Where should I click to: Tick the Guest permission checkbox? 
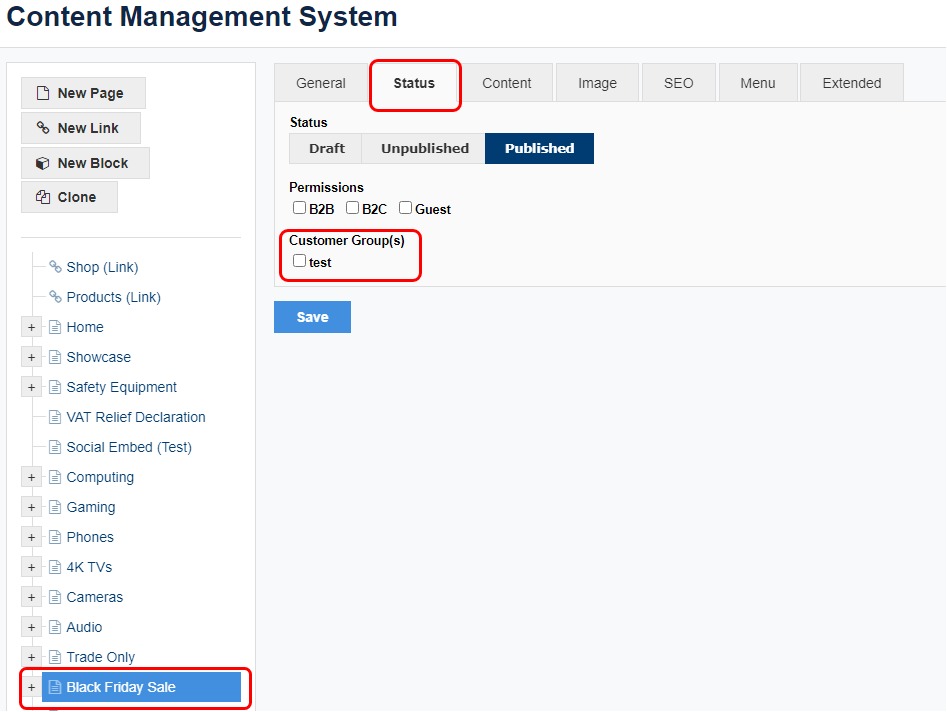[405, 208]
